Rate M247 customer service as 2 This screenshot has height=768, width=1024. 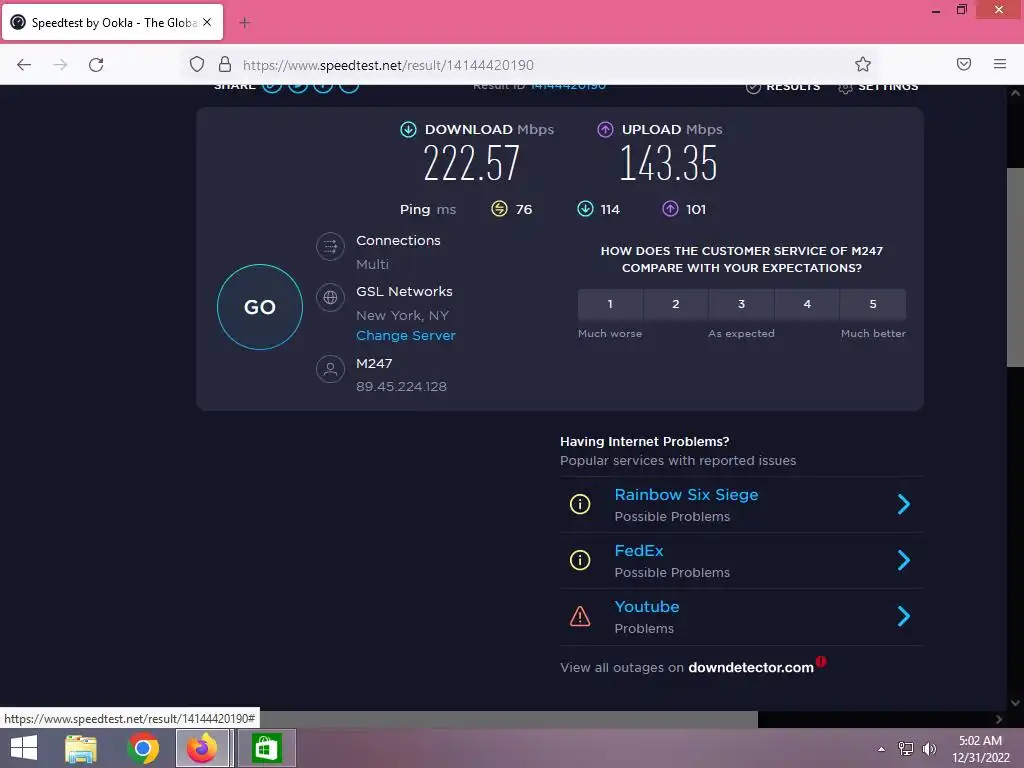coord(676,304)
